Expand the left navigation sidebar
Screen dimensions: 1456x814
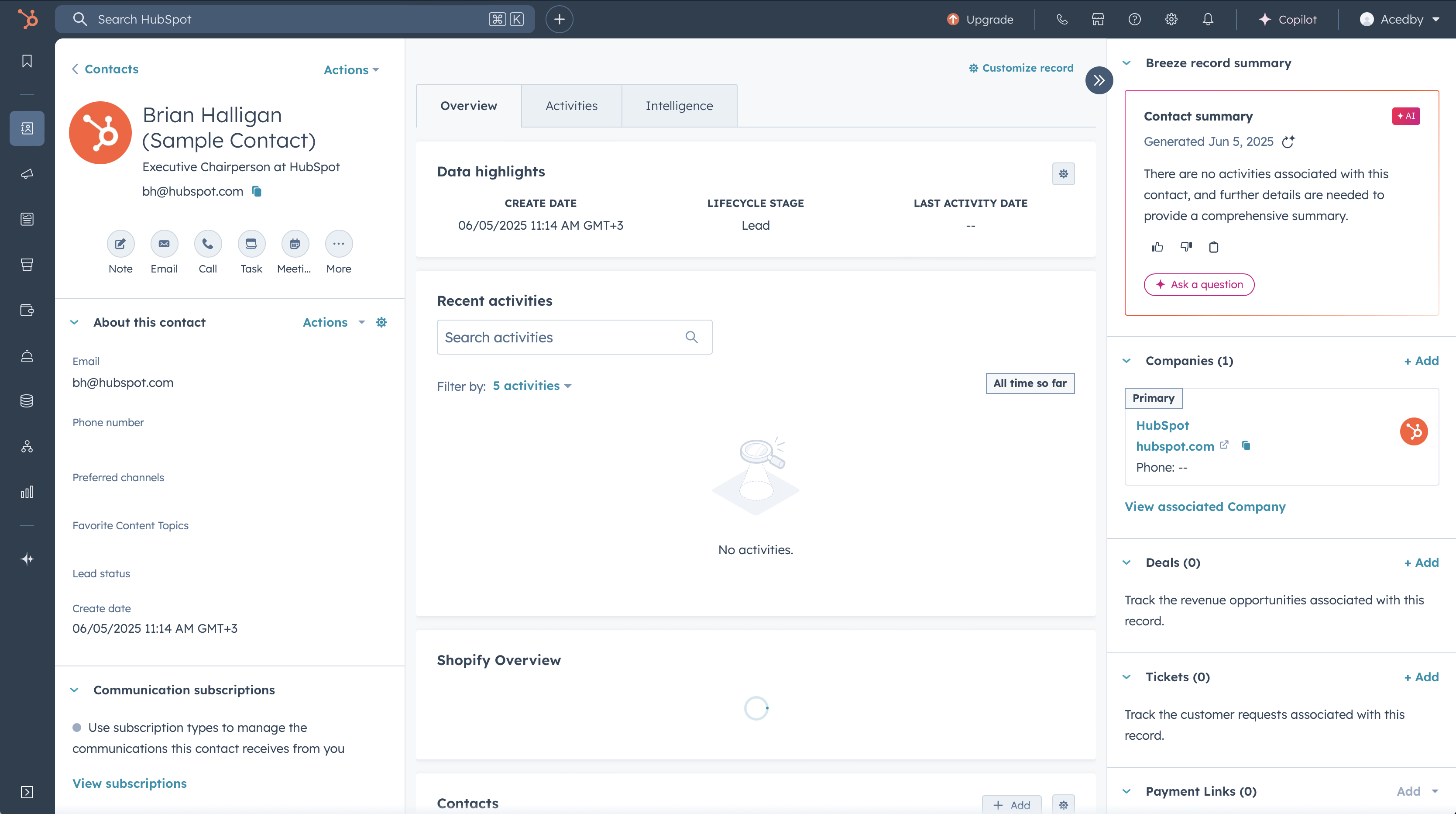(x=27, y=792)
